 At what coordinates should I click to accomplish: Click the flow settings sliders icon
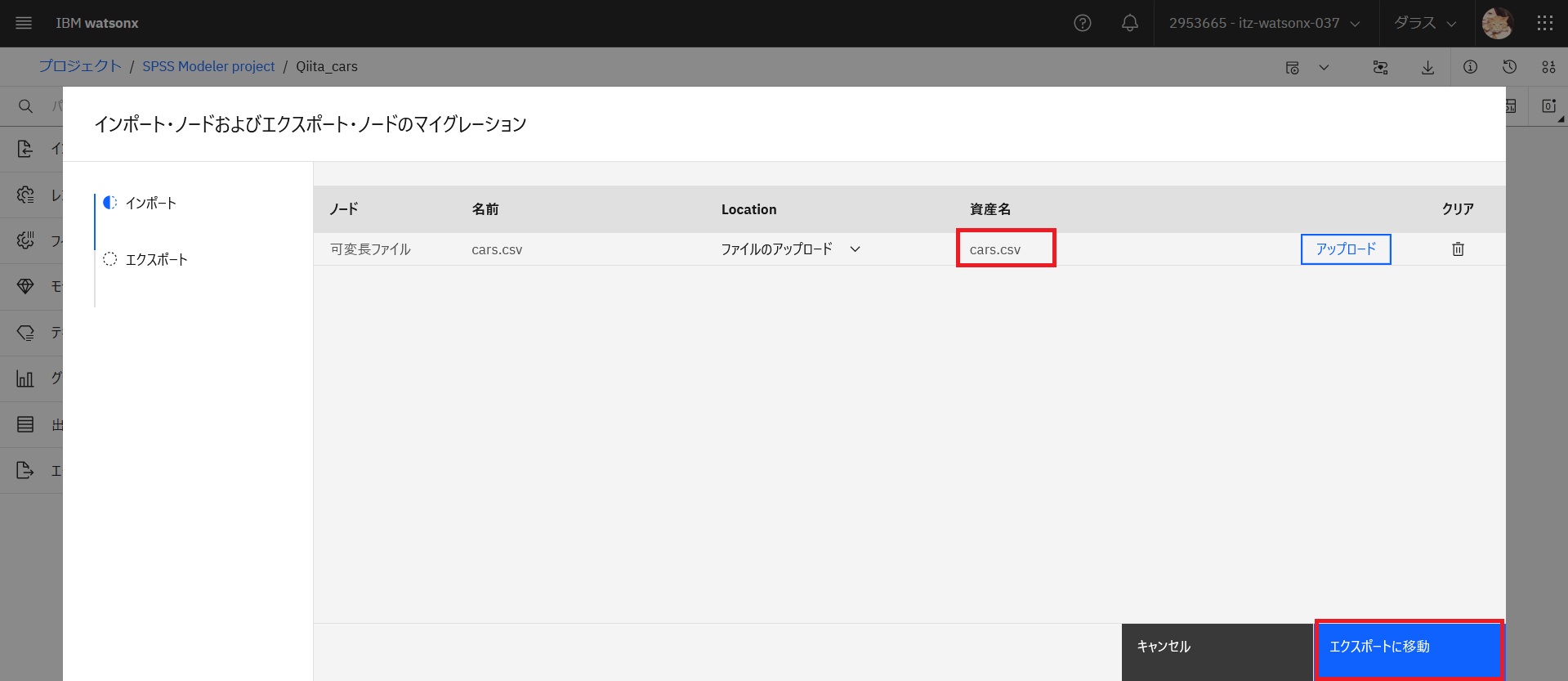pos(1381,67)
